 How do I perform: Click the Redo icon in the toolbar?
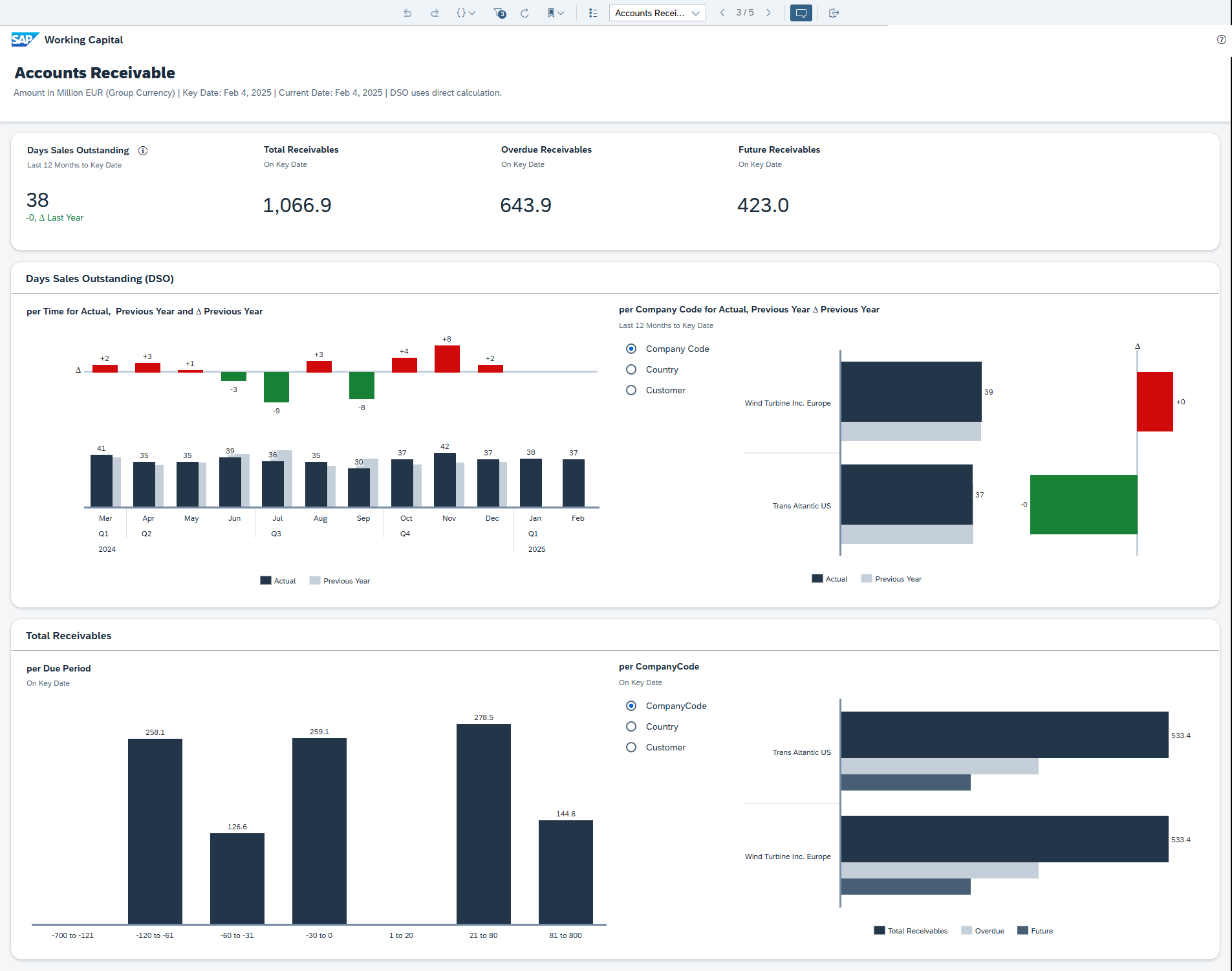click(435, 13)
